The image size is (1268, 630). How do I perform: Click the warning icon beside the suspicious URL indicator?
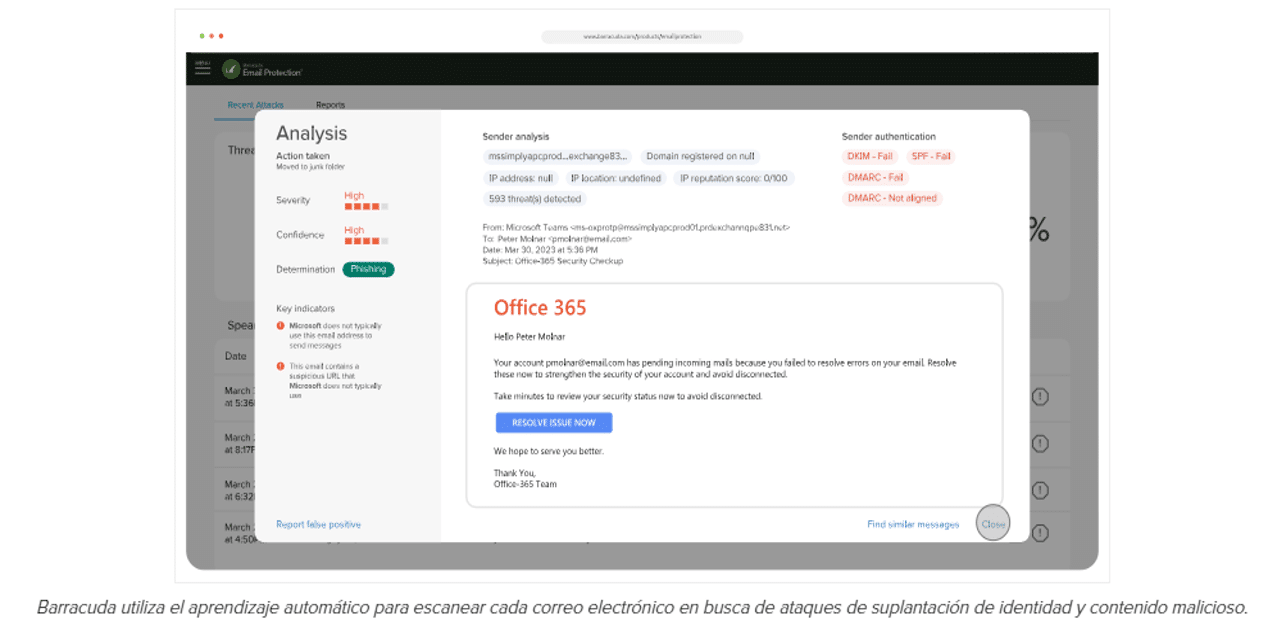(281, 366)
